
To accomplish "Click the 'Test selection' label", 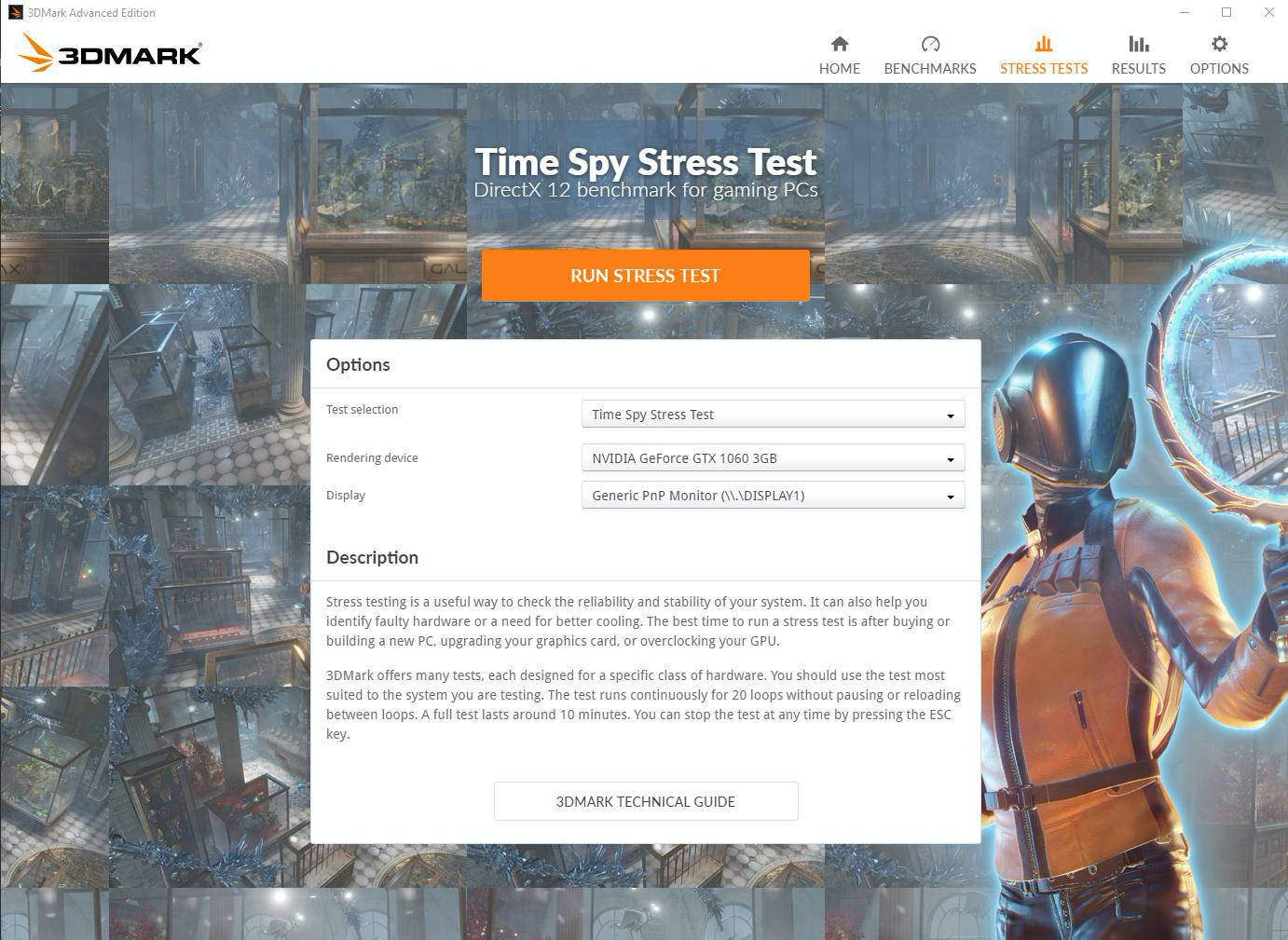I will click(x=362, y=409).
